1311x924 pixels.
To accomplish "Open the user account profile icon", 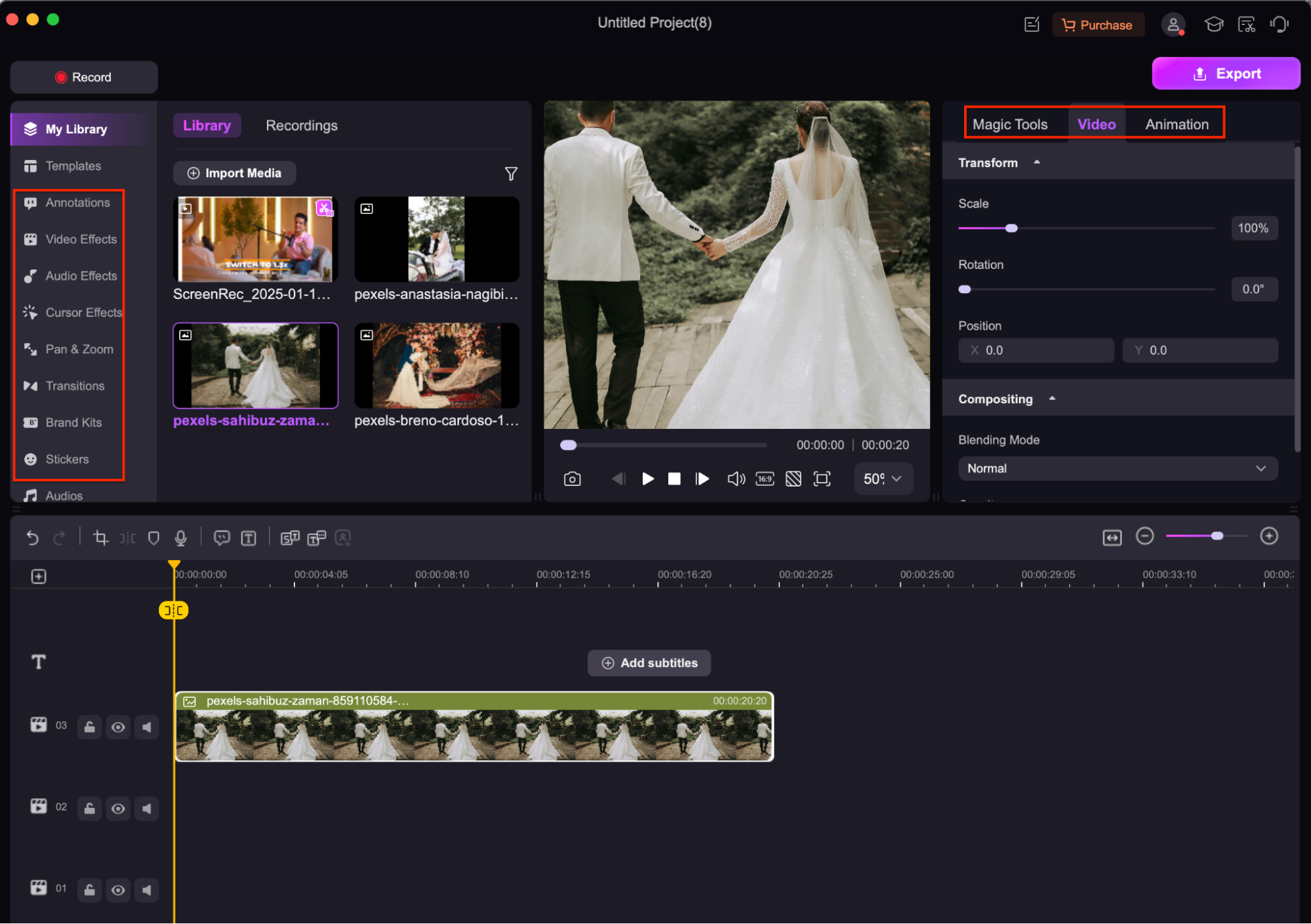I will [1173, 25].
